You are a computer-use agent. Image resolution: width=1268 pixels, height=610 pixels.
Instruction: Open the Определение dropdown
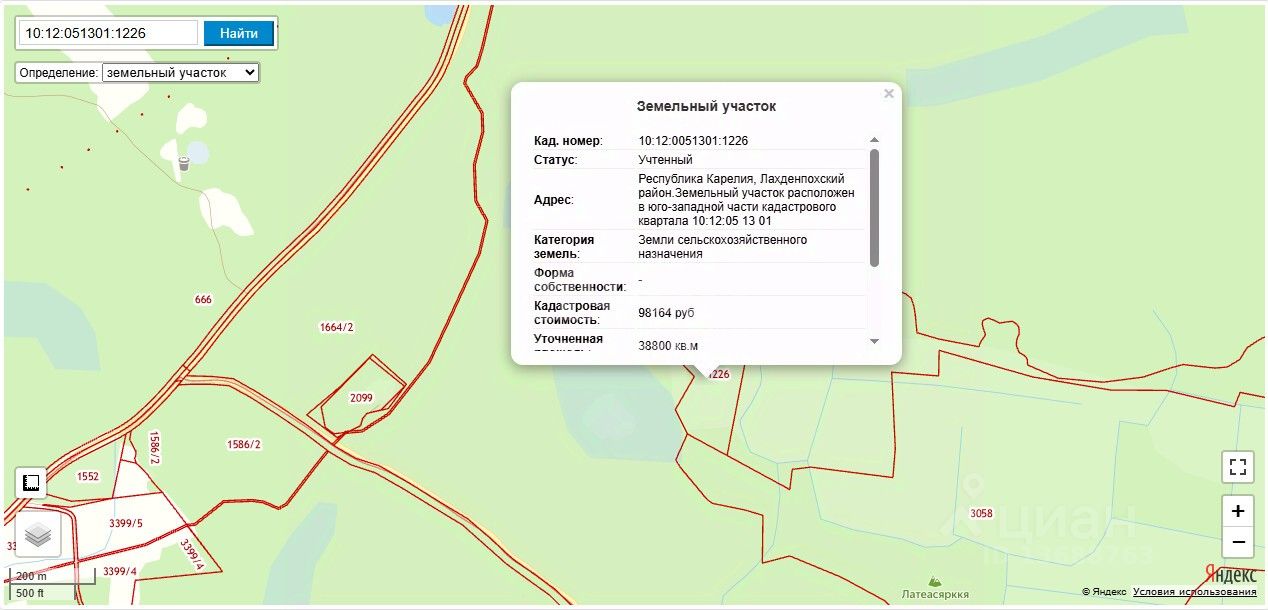180,73
